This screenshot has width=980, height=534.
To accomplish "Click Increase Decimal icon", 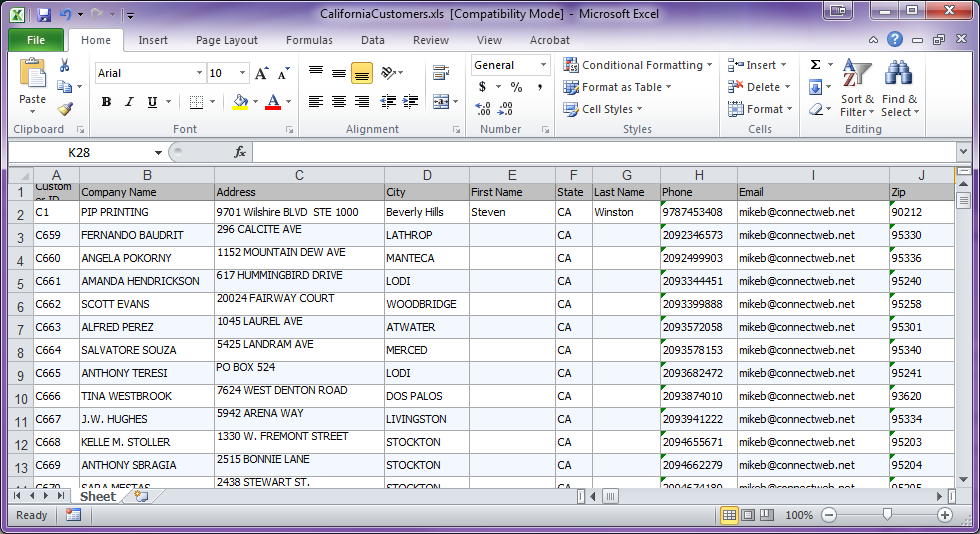I will [482, 109].
